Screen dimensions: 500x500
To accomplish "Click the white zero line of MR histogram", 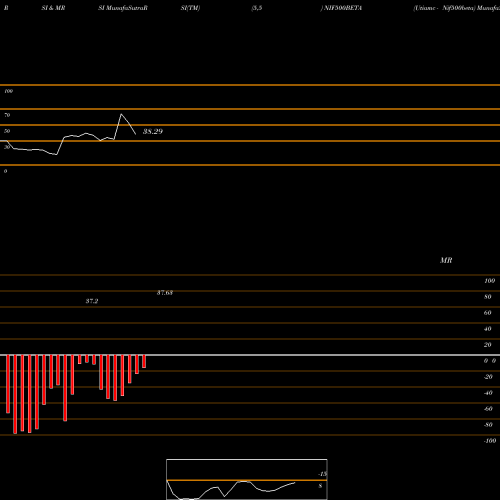I will 250,355.
